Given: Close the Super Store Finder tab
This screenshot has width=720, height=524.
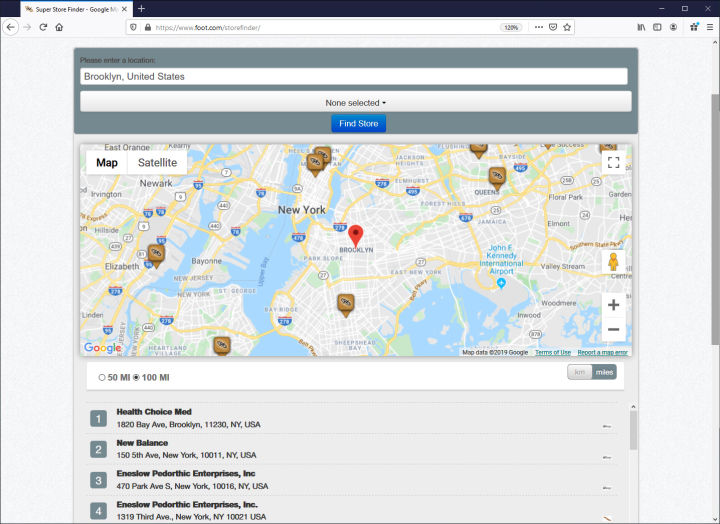Looking at the screenshot, I should [x=124, y=9].
